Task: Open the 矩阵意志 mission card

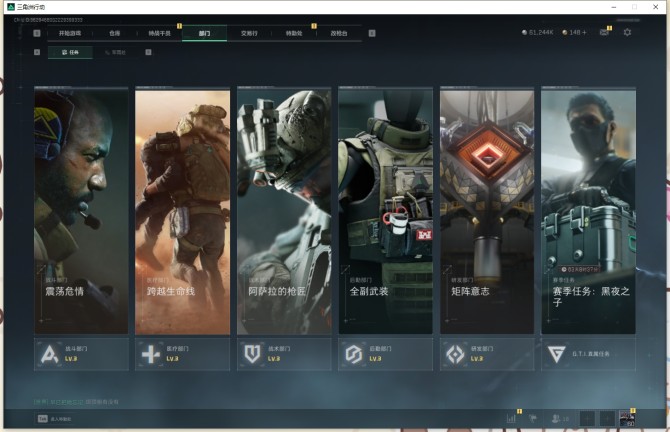Action: pyautogui.click(x=487, y=211)
